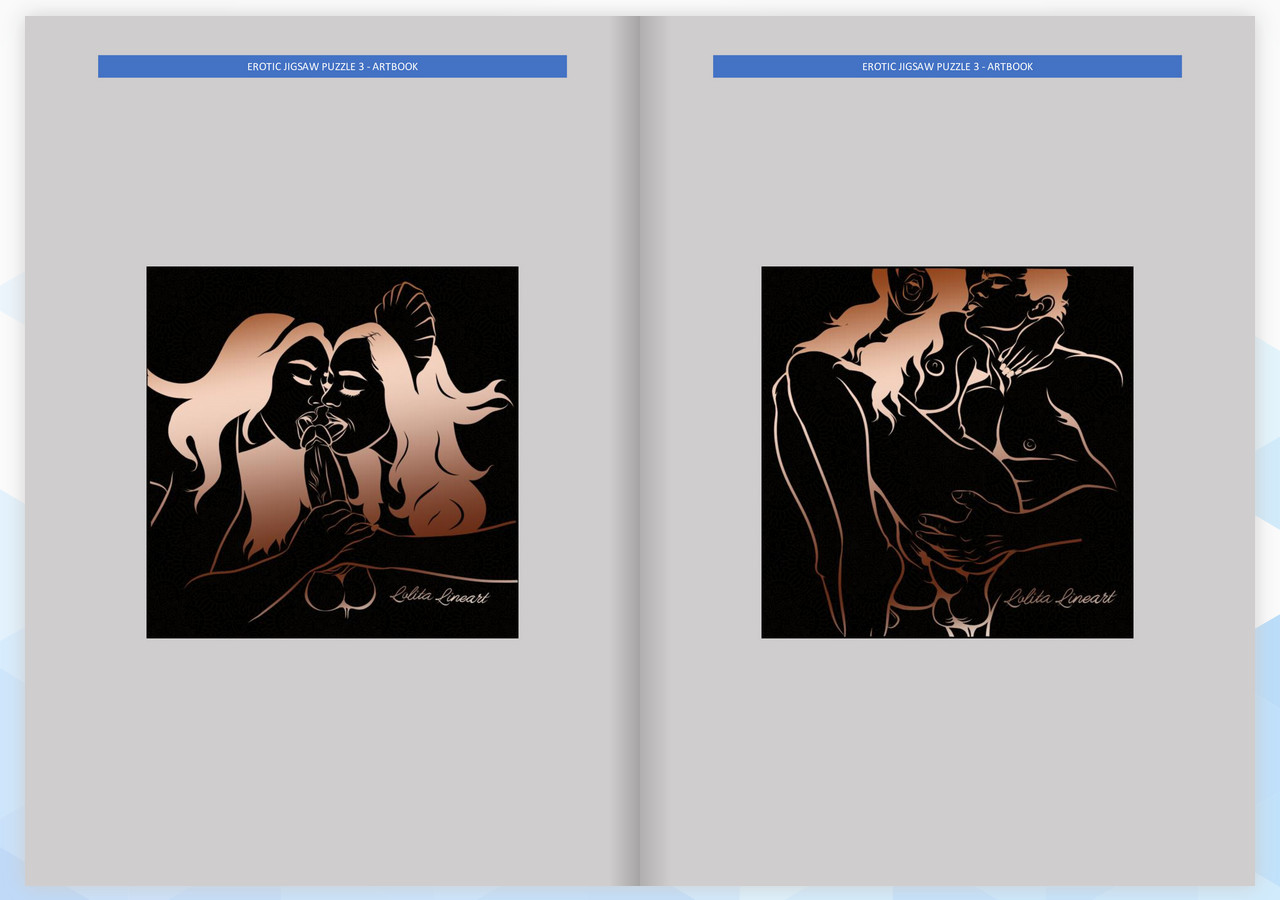The width and height of the screenshot is (1280, 900).
Task: Click the left page artwork thumbnail
Action: tap(332, 452)
